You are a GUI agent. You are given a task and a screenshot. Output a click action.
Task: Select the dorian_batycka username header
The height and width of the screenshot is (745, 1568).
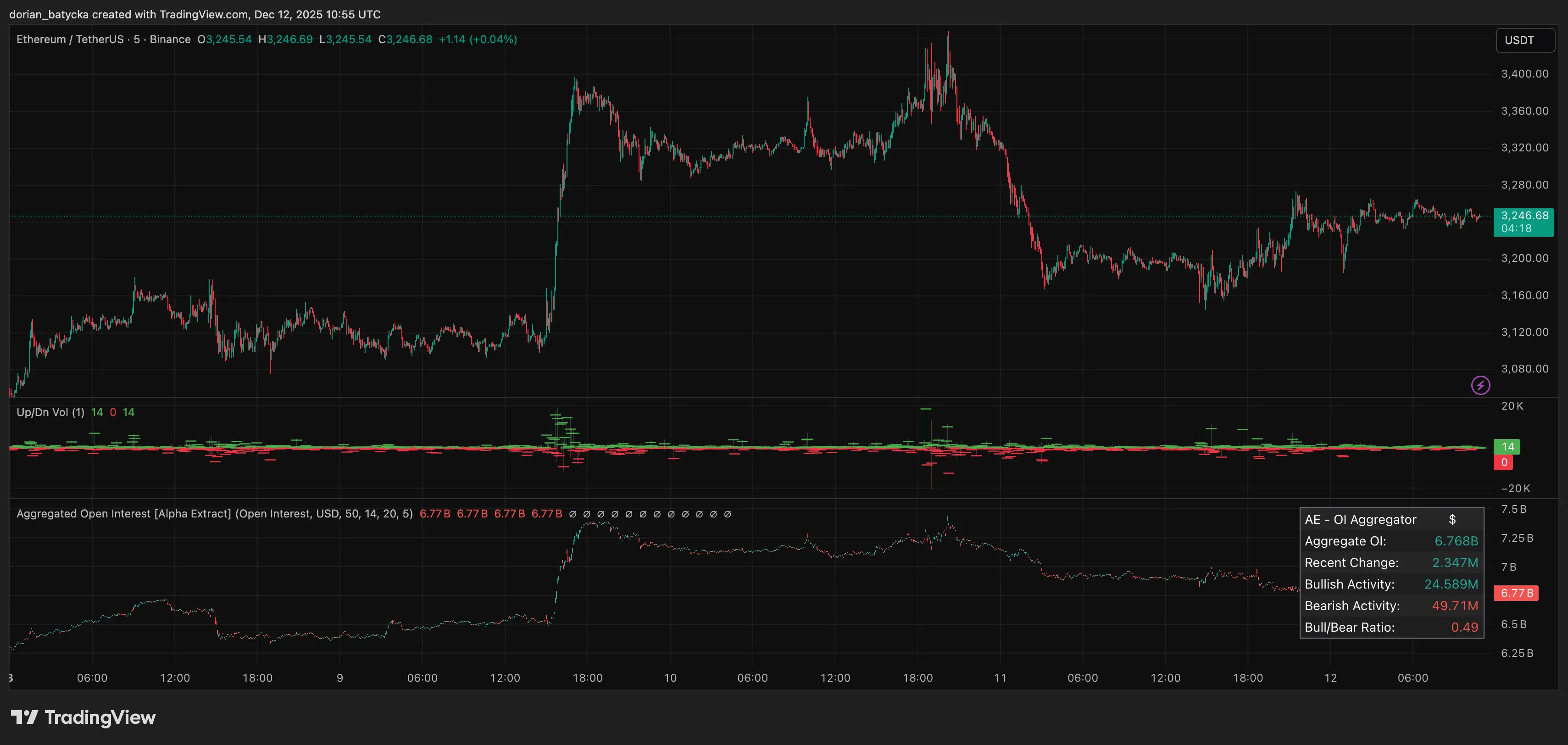click(x=50, y=14)
